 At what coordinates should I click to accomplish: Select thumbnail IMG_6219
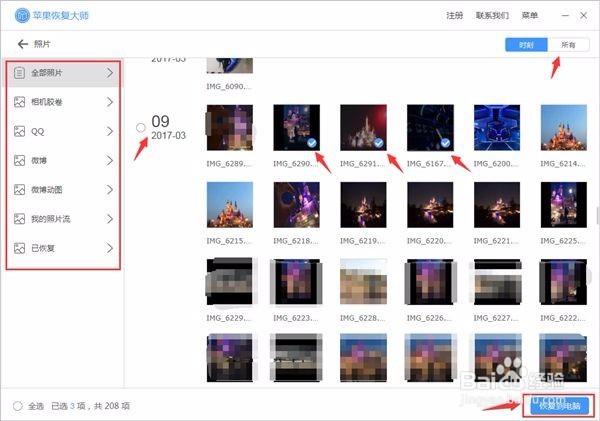tap(363, 205)
